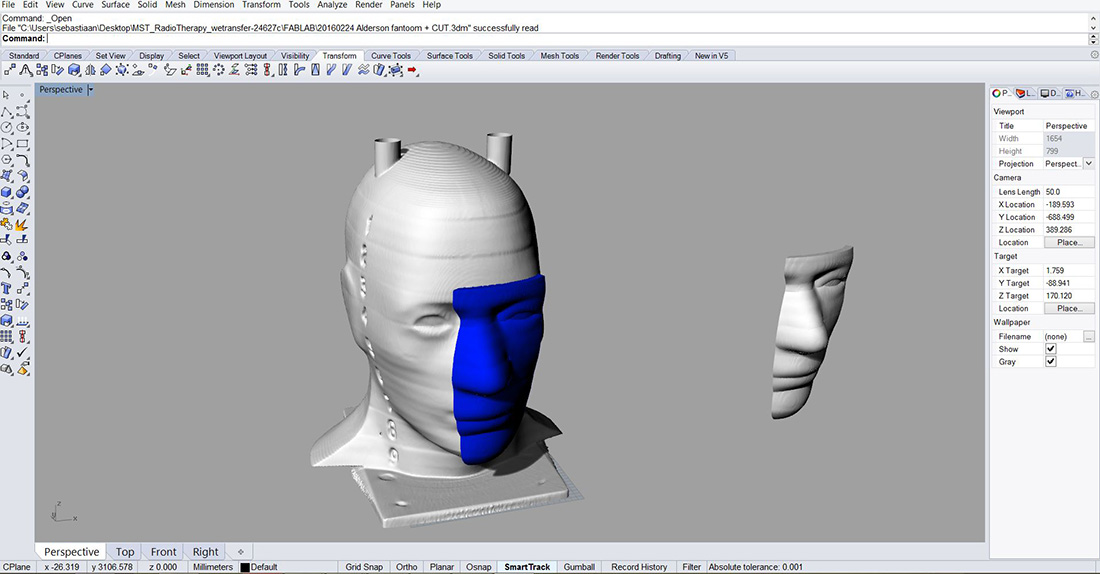This screenshot has height=574, width=1100.
Task: Click the Bend transform icon
Action: point(299,70)
